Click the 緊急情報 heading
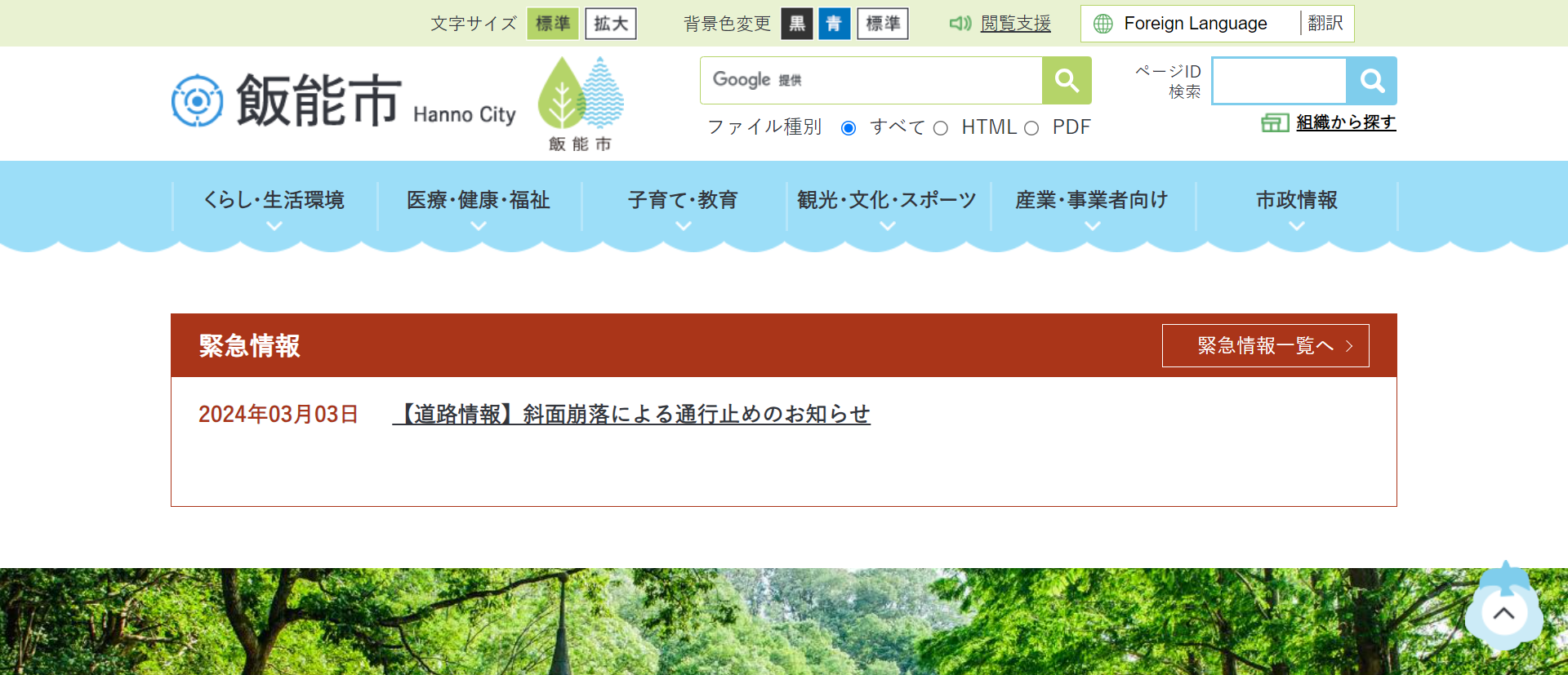 [x=249, y=346]
